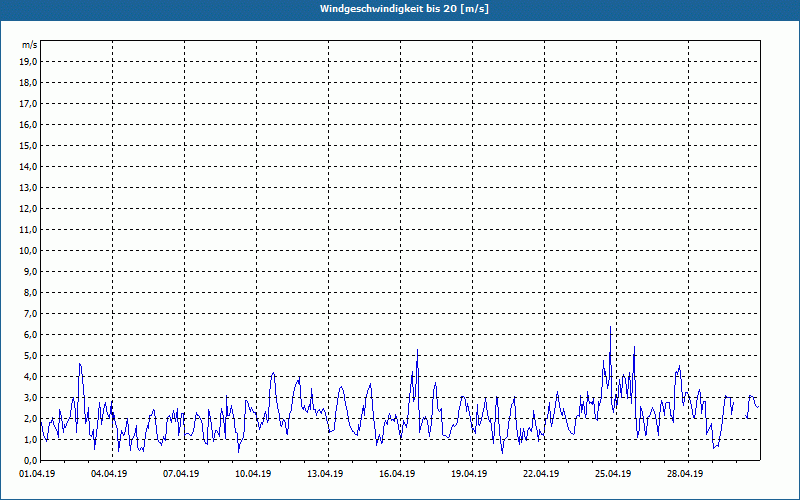Click the chart title 'Windgeschwindigkeit bis 20 [m/s]'

[x=404, y=9]
